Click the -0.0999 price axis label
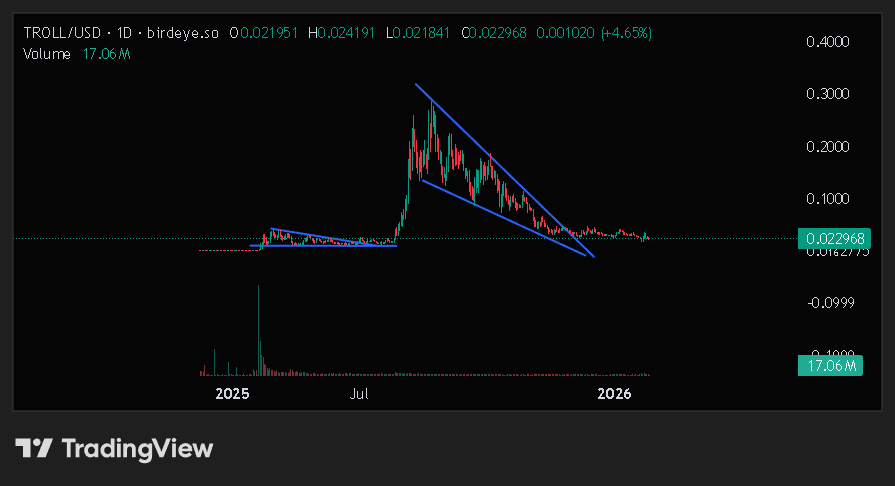 [831, 303]
